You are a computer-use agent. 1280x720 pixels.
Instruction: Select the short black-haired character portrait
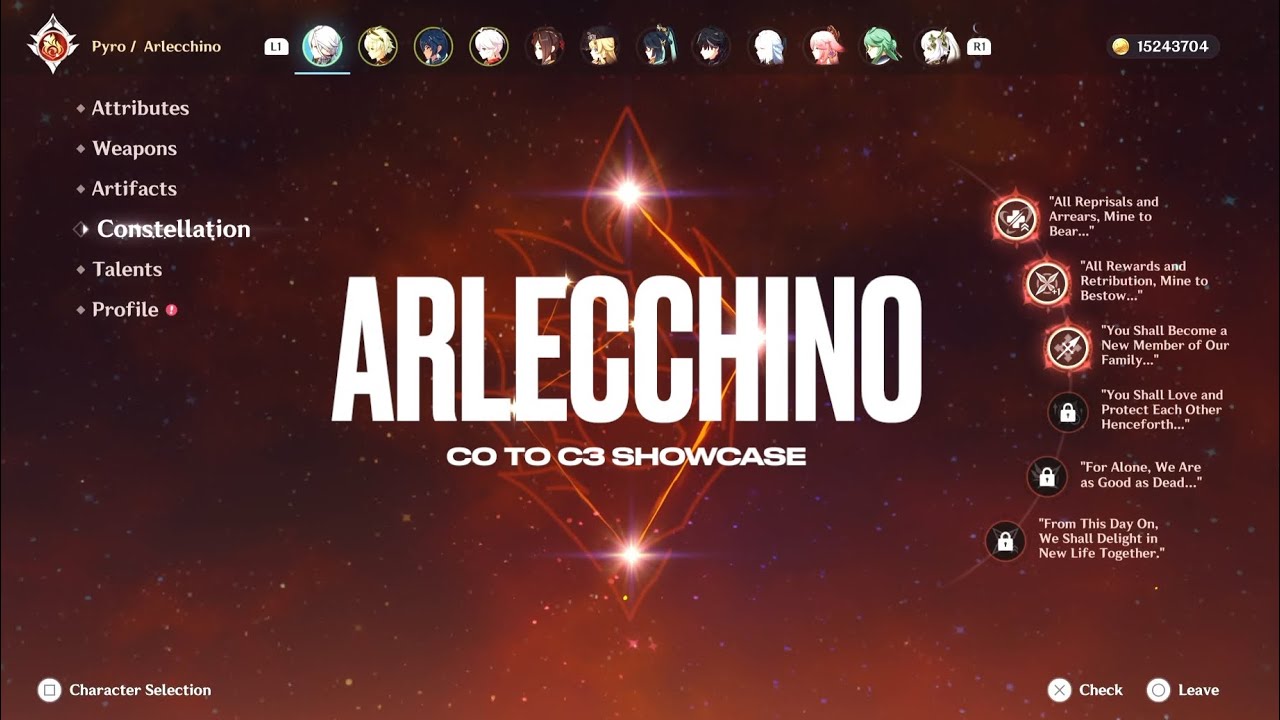711,46
